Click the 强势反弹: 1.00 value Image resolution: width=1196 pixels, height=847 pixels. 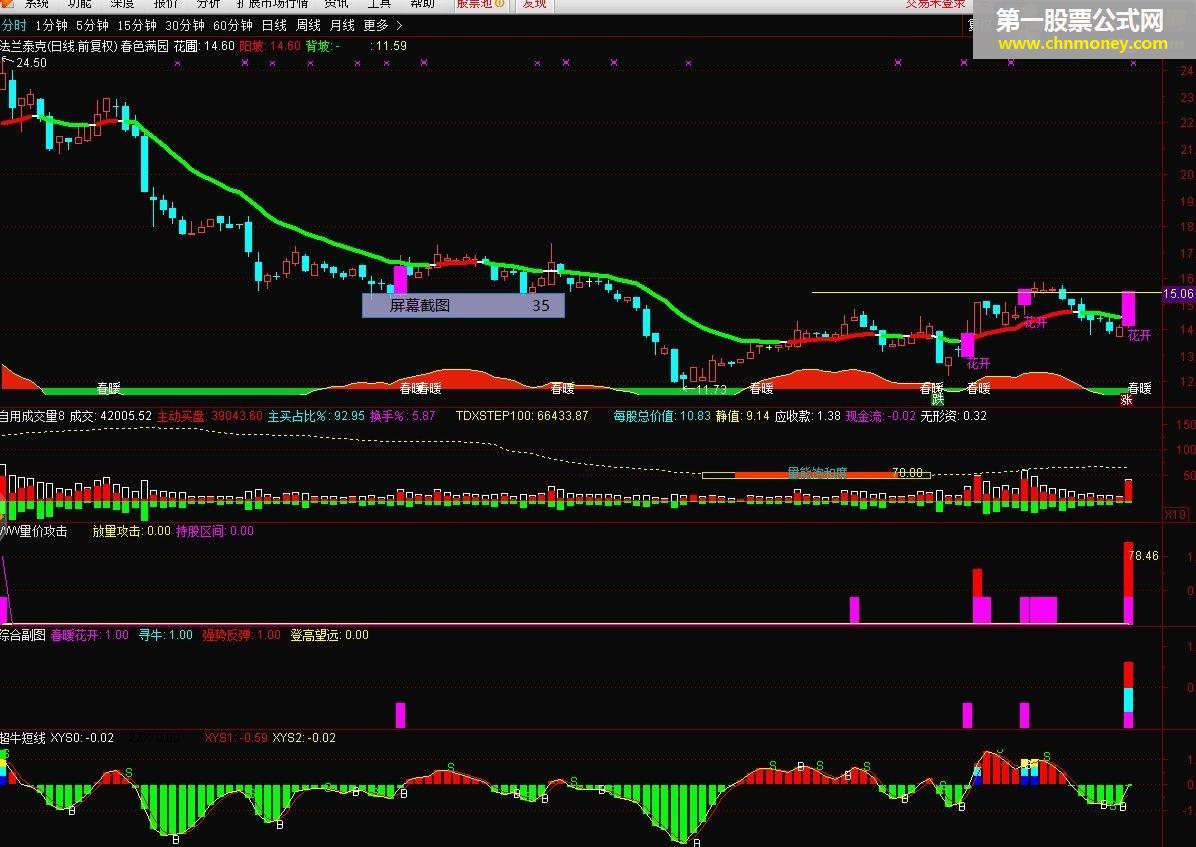pos(241,635)
